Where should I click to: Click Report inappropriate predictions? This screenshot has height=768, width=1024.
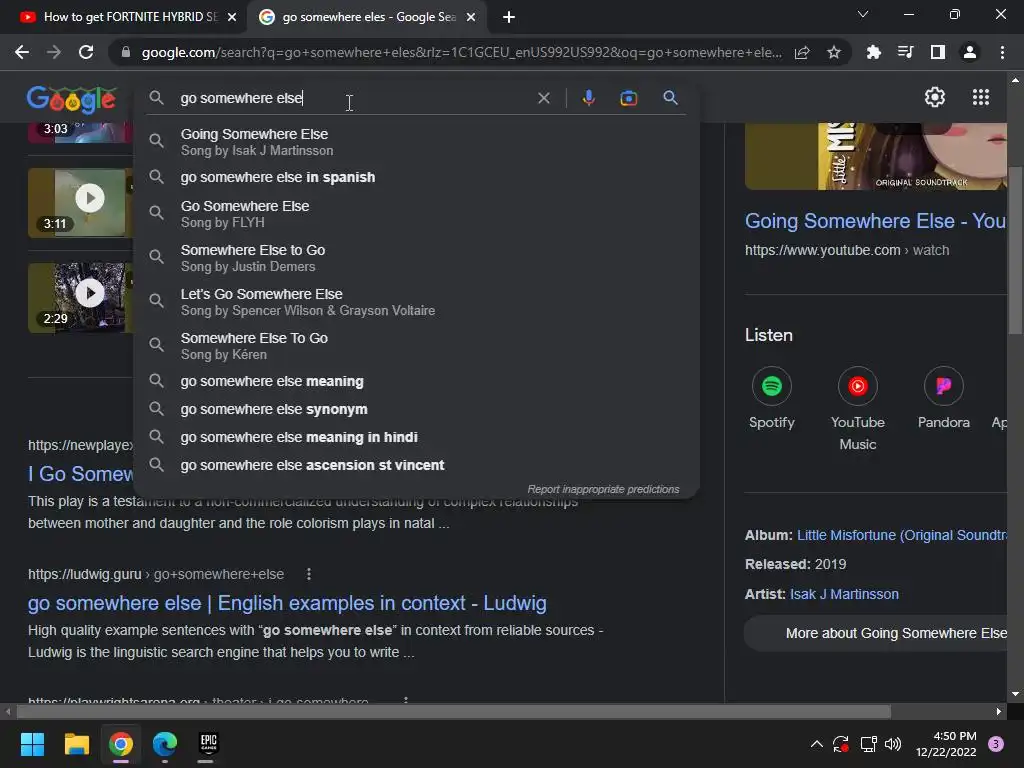tap(603, 489)
